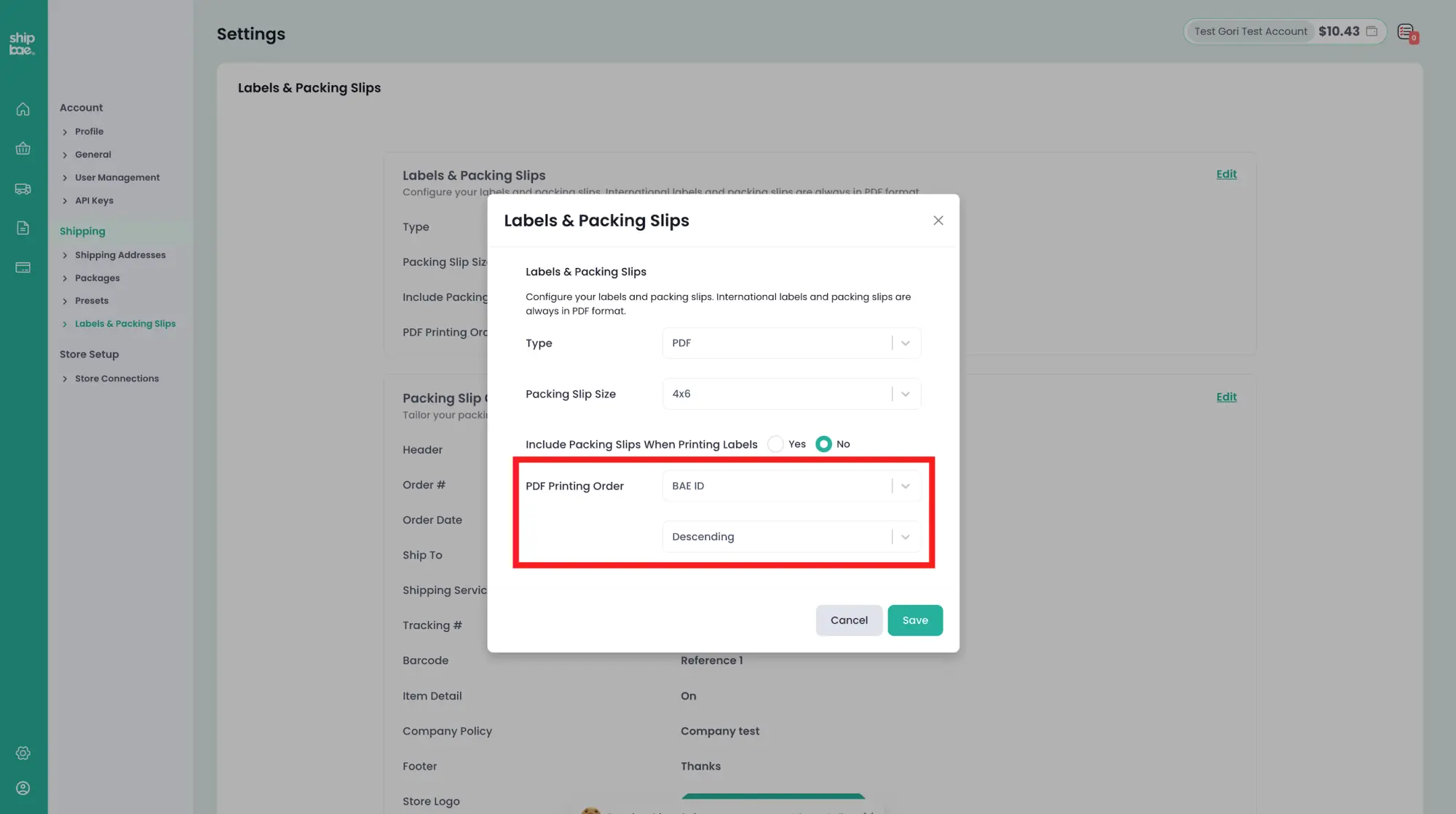The width and height of the screenshot is (1456, 814).
Task: Close the Labels & Packing Slips dialog
Action: click(x=938, y=220)
